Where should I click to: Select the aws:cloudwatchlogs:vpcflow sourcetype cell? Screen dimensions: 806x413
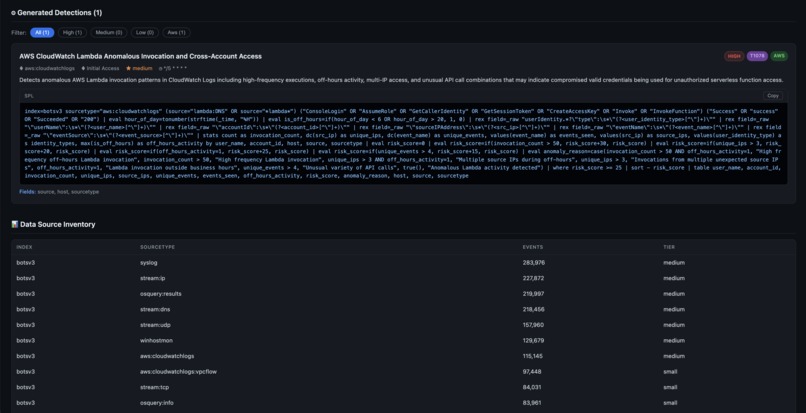coord(176,371)
